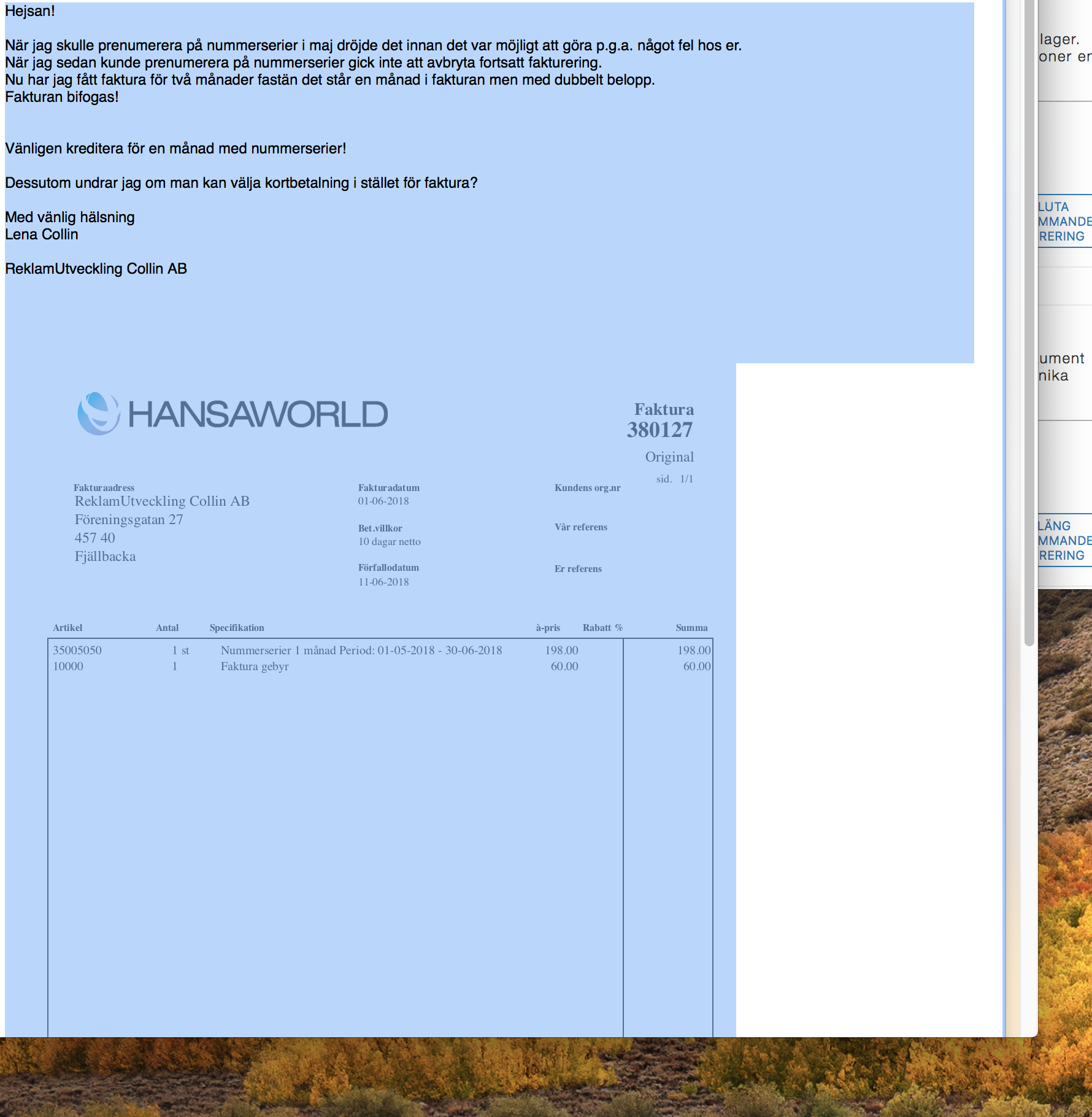Click à-pris value 198.00

561,650
